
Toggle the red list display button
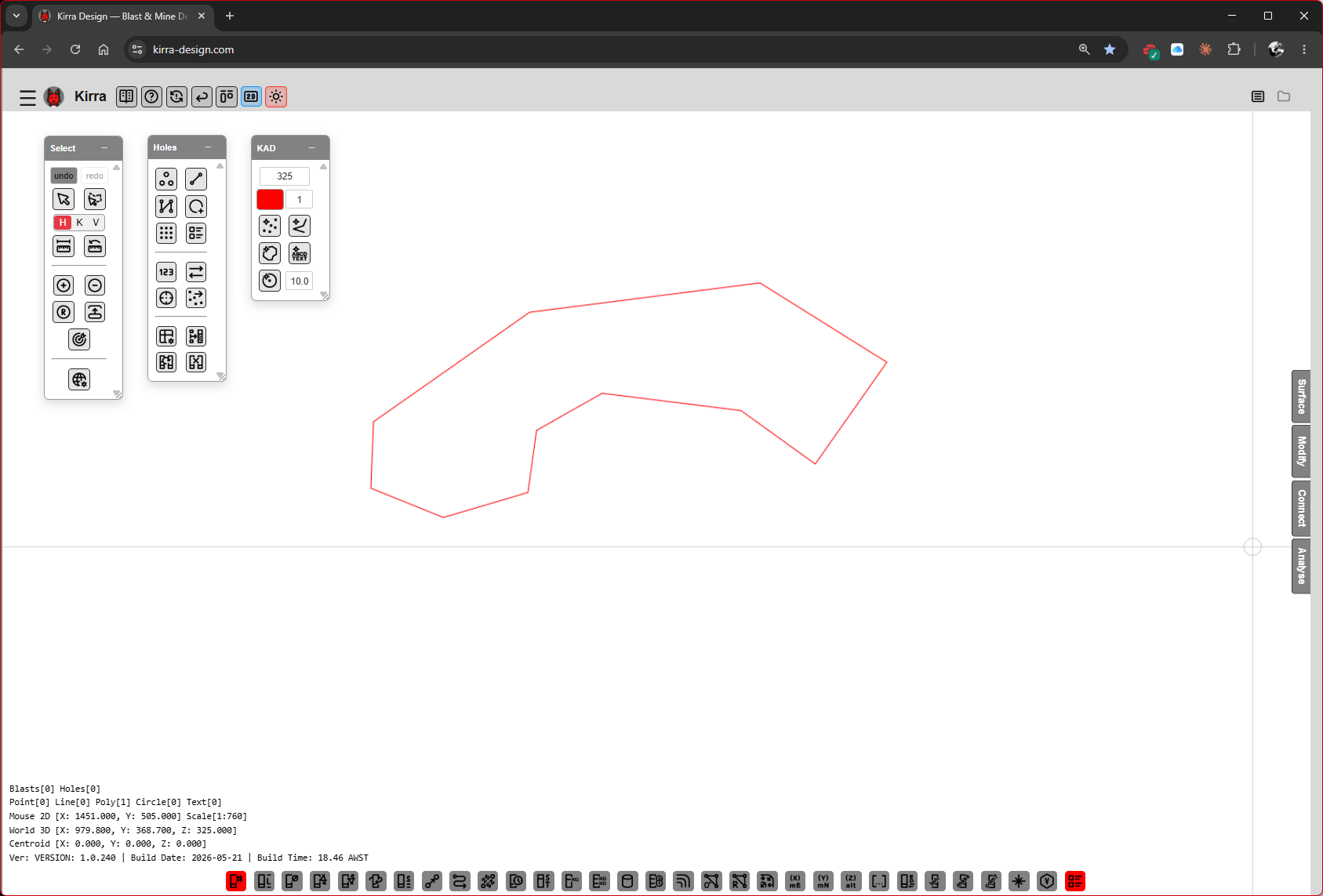click(x=1075, y=881)
